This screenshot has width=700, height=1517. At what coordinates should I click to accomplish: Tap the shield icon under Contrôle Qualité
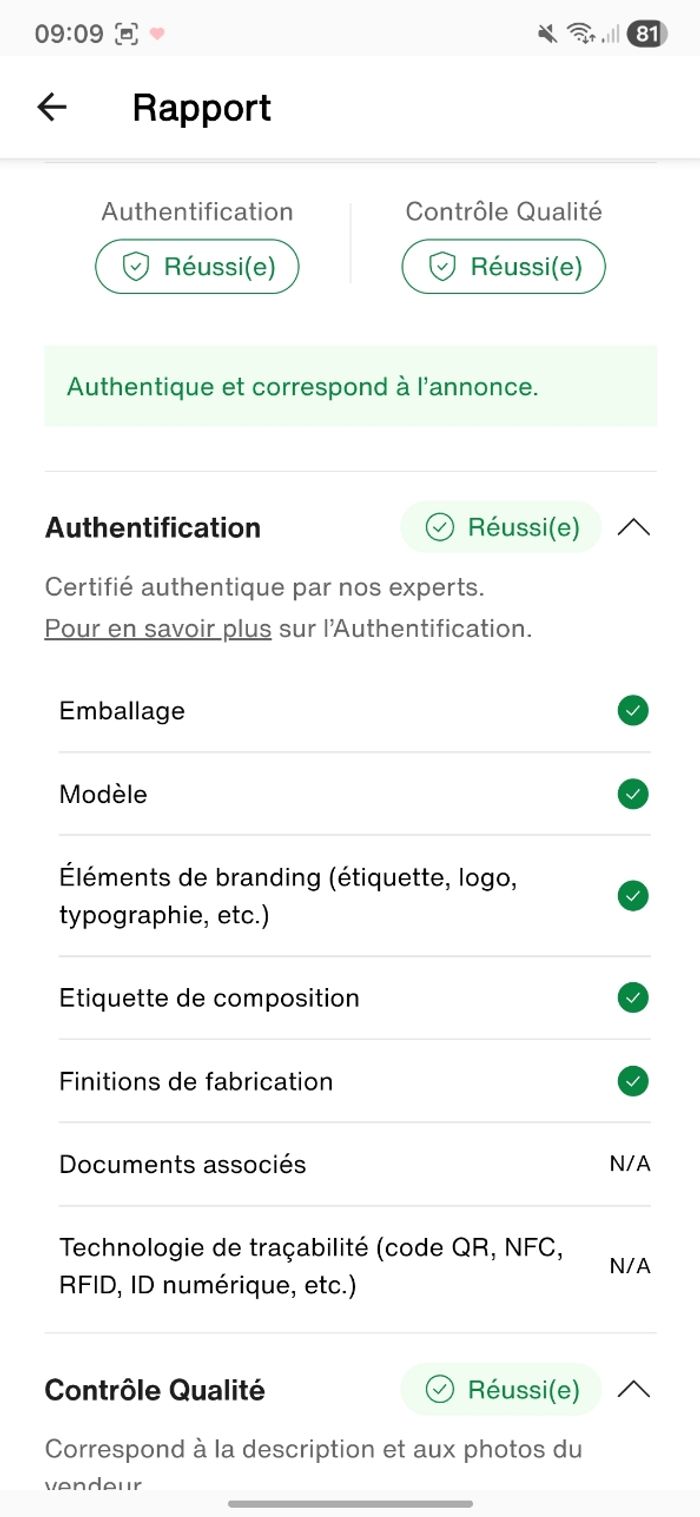[x=442, y=267]
